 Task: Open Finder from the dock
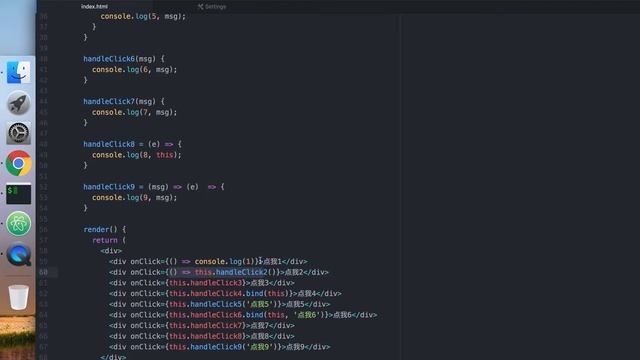point(18,72)
